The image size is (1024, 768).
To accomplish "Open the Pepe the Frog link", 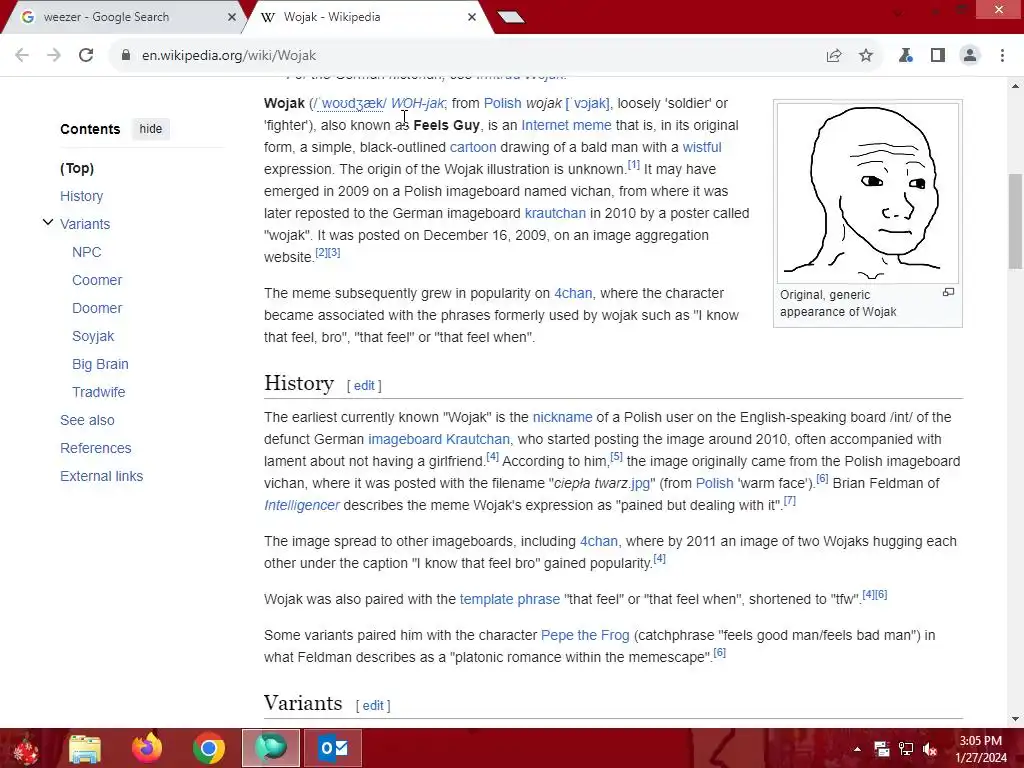I will [x=585, y=635].
